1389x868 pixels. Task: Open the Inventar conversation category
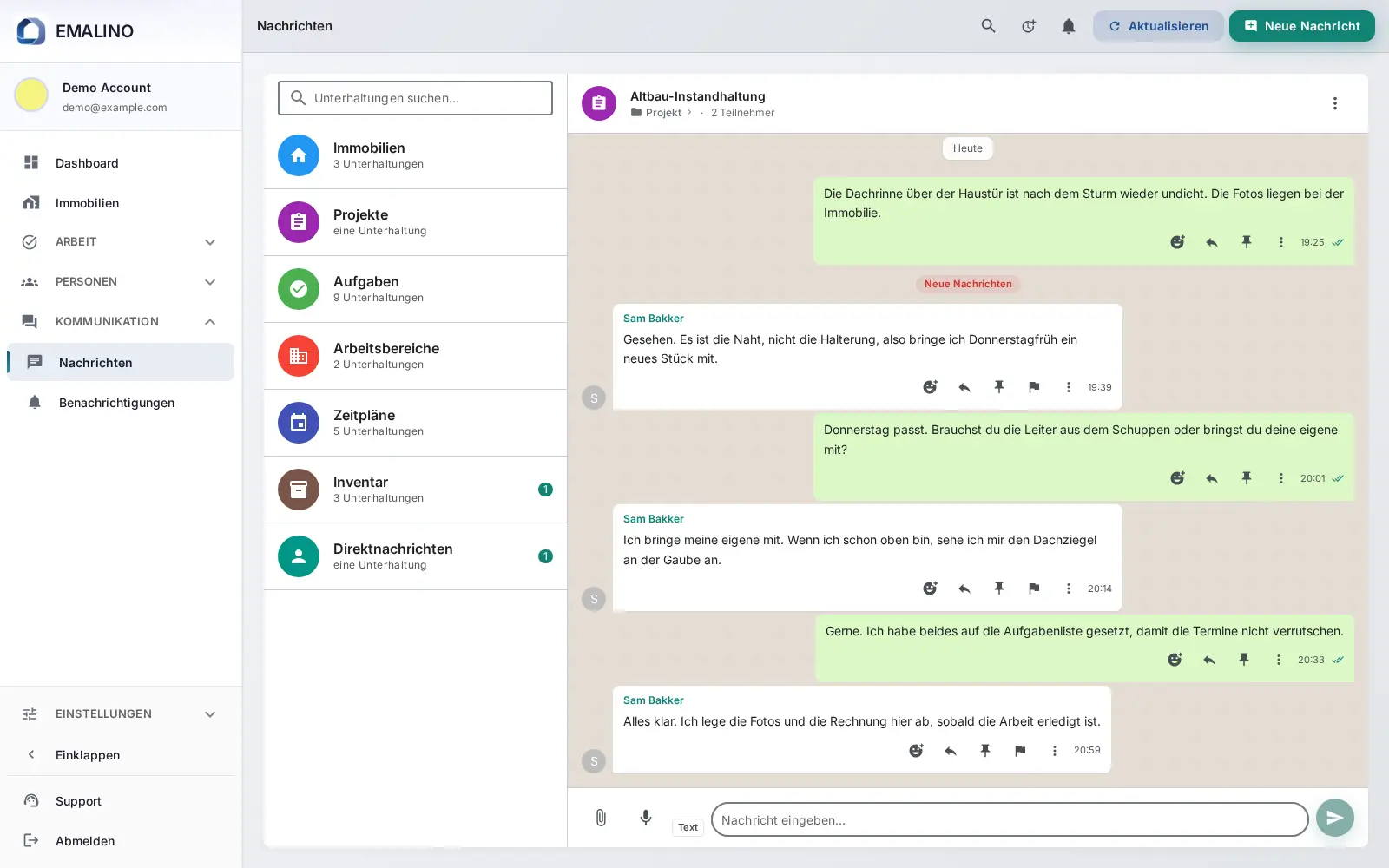(x=415, y=490)
